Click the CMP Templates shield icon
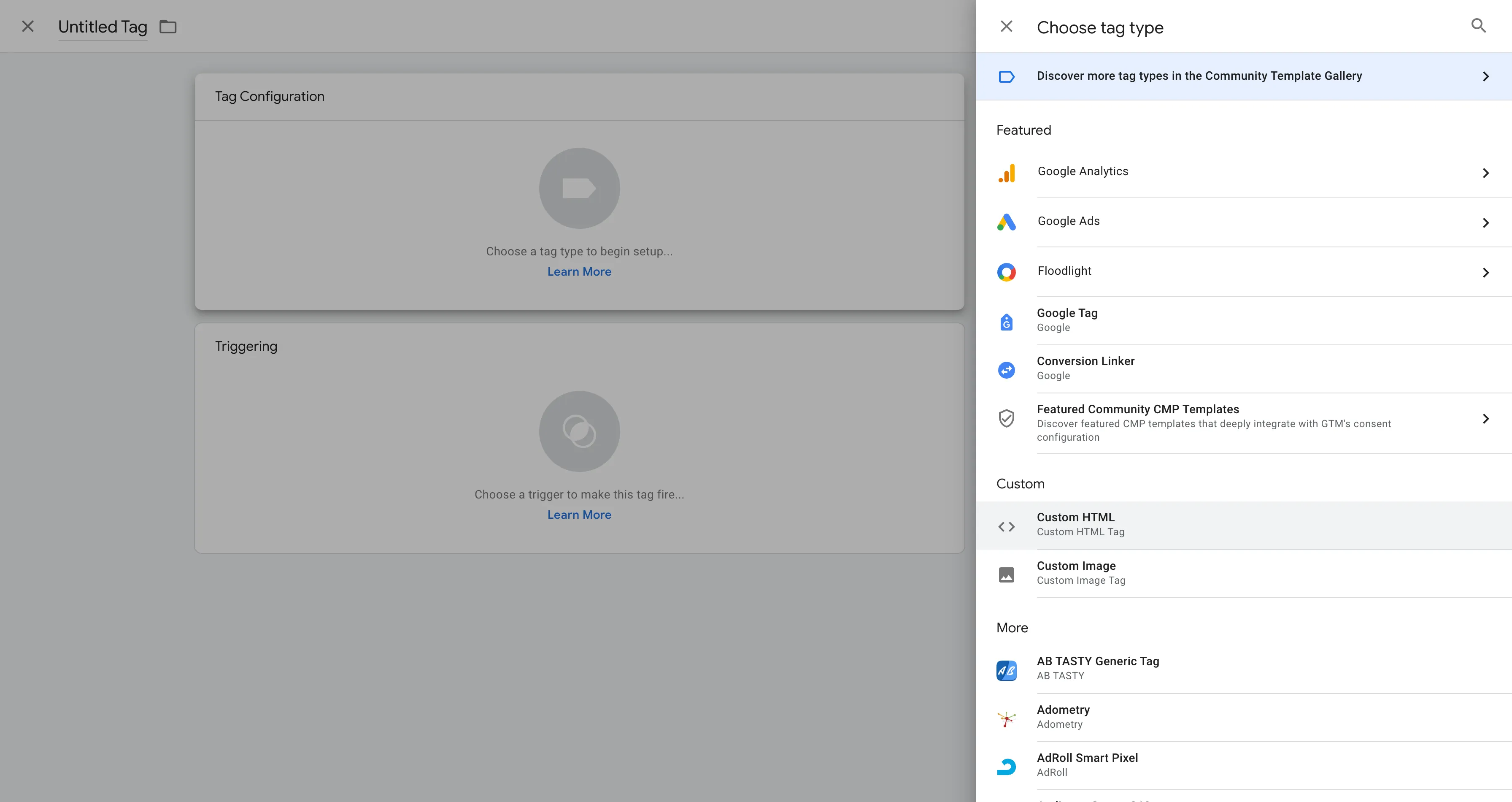The image size is (1512, 802). pos(1007,418)
